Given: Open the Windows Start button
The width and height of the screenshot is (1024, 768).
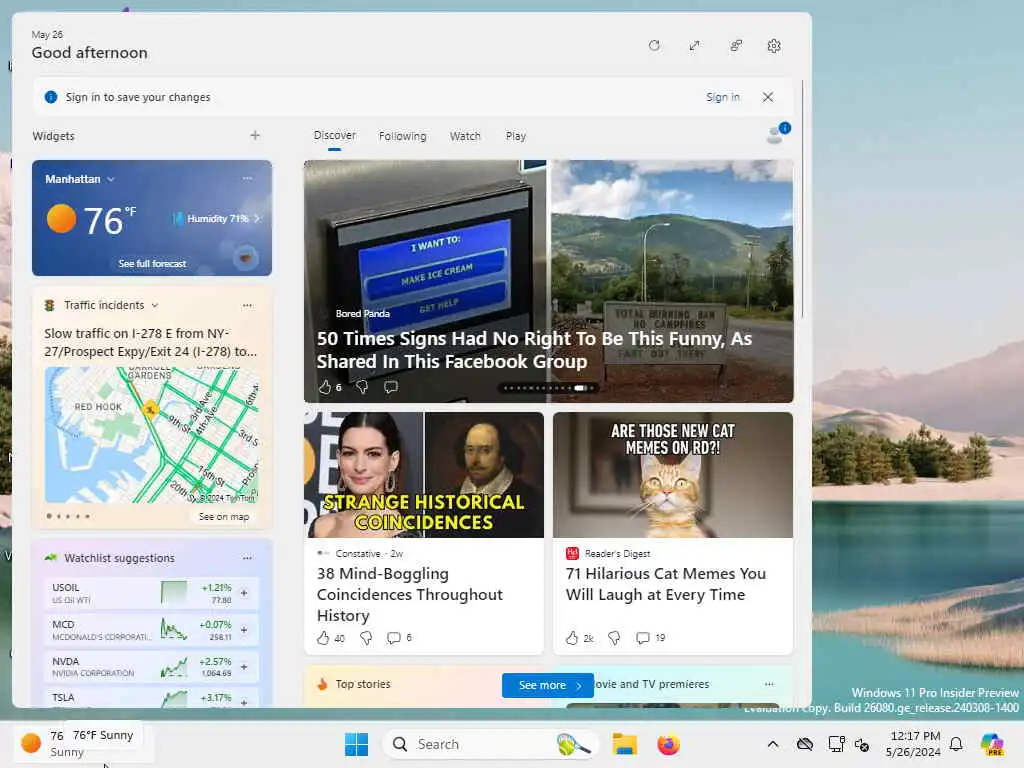Looking at the screenshot, I should click(357, 744).
